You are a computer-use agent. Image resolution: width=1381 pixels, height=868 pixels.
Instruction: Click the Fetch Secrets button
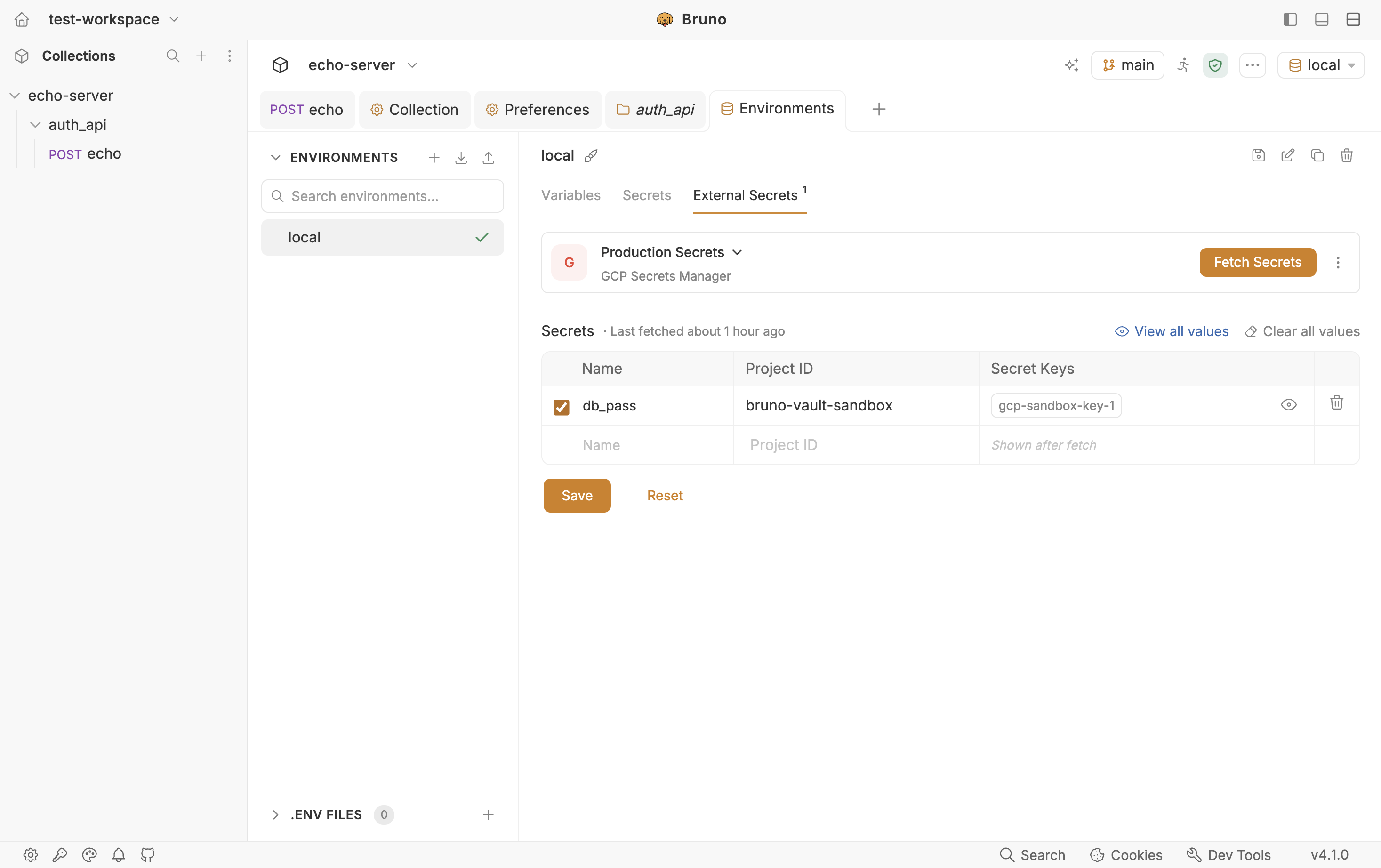[x=1258, y=262]
